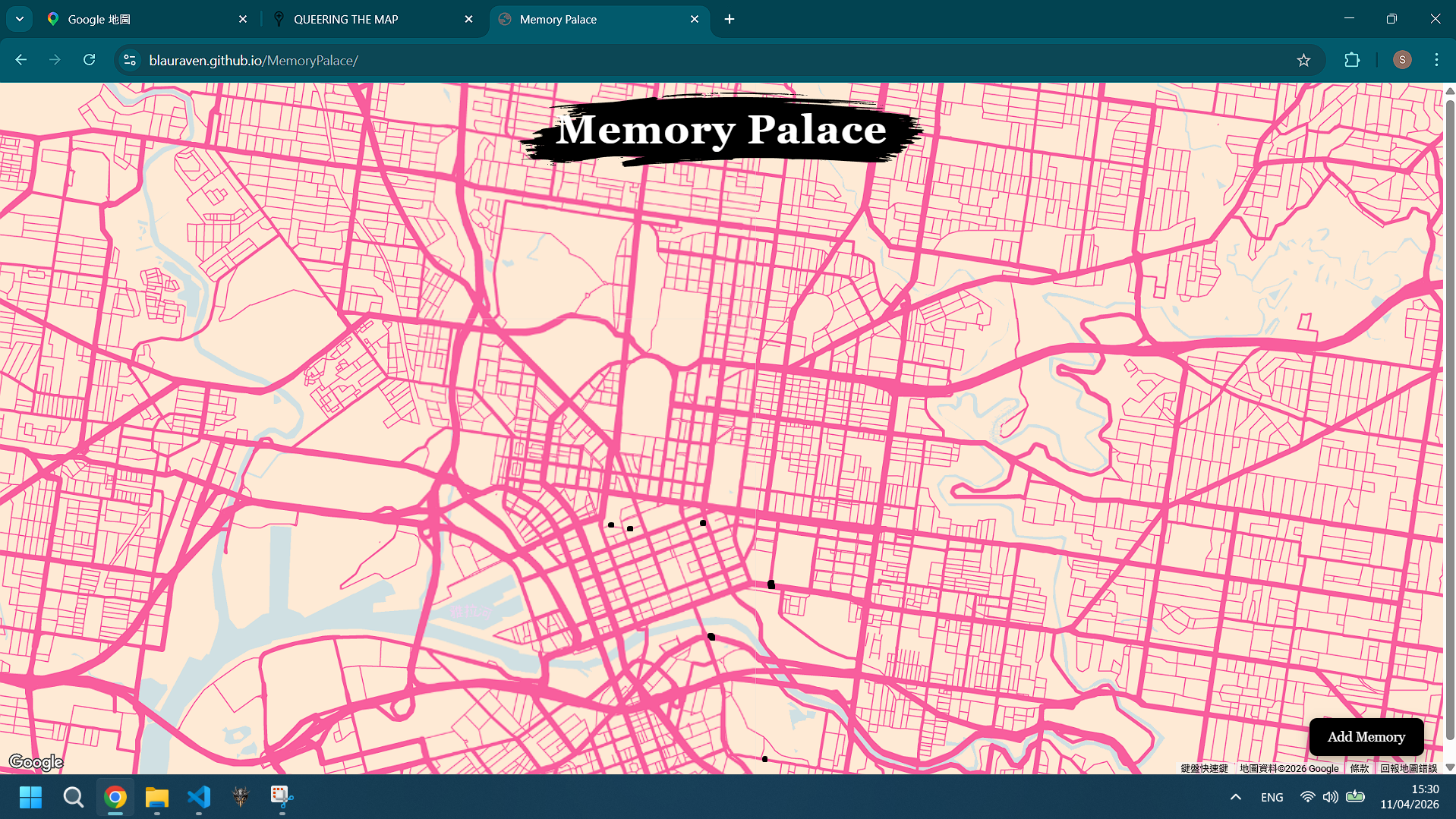View site information icon
The height and width of the screenshot is (819, 1456).
130,60
